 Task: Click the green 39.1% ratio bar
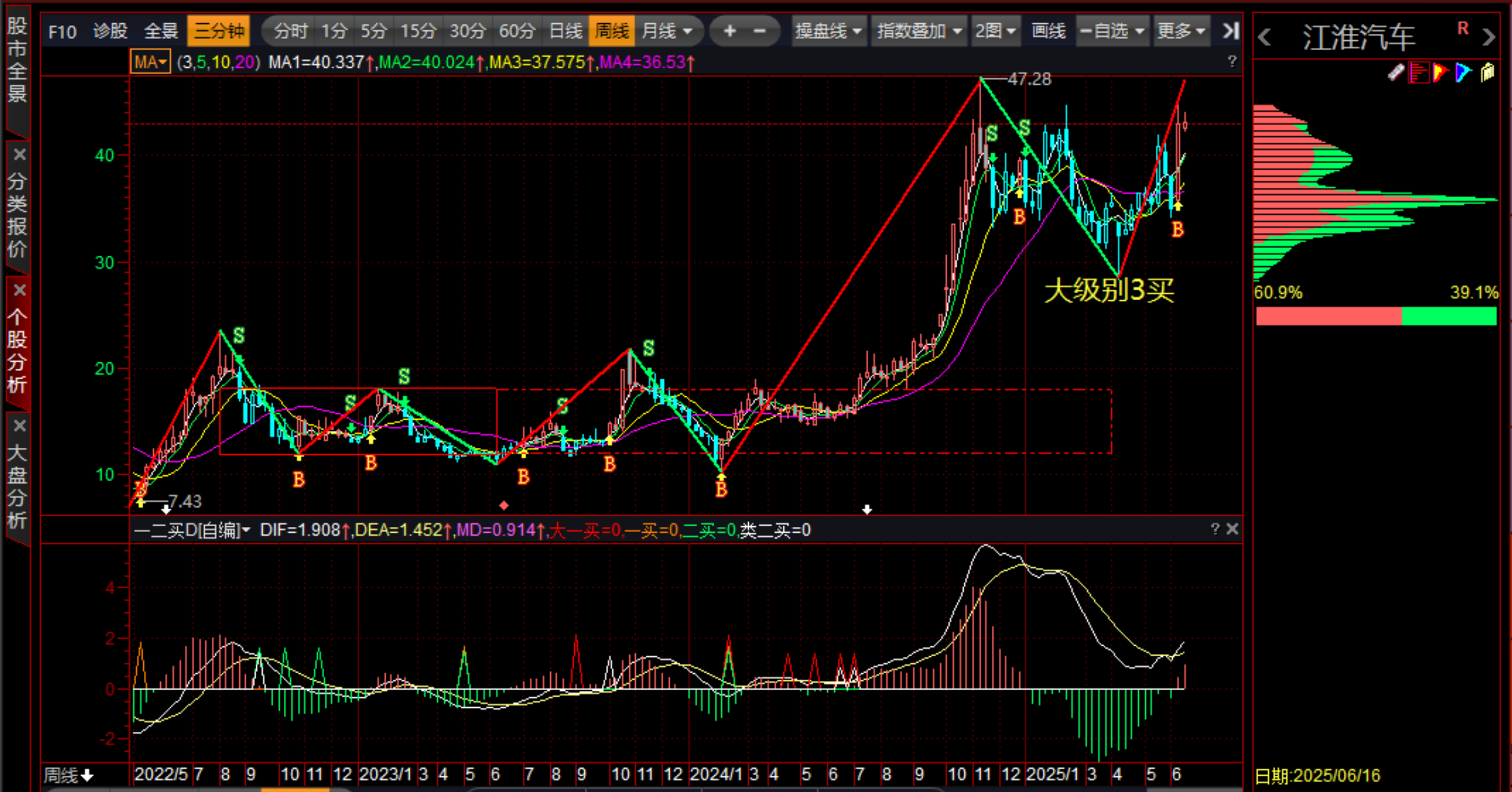click(1449, 316)
